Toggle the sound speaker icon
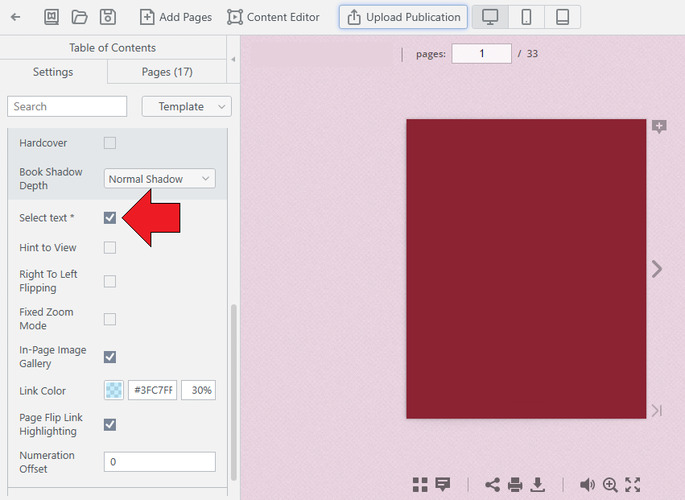 (x=587, y=484)
